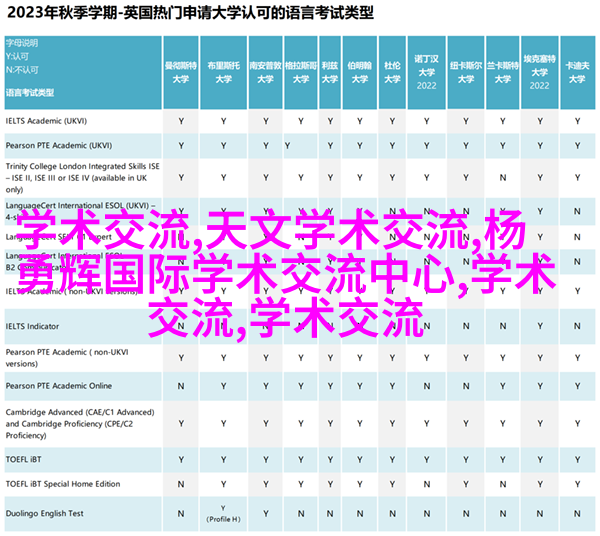The height and width of the screenshot is (536, 600).
Task: Click TOEFL iBT row Y under 卡迪夫大学
Action: 577,459
